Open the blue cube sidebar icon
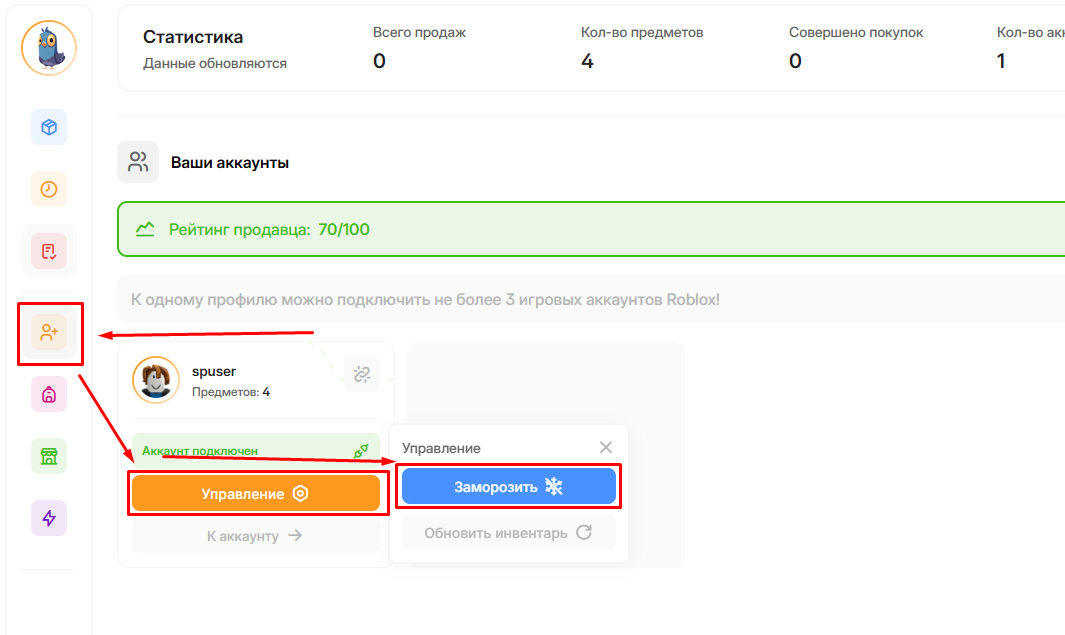 (x=49, y=127)
